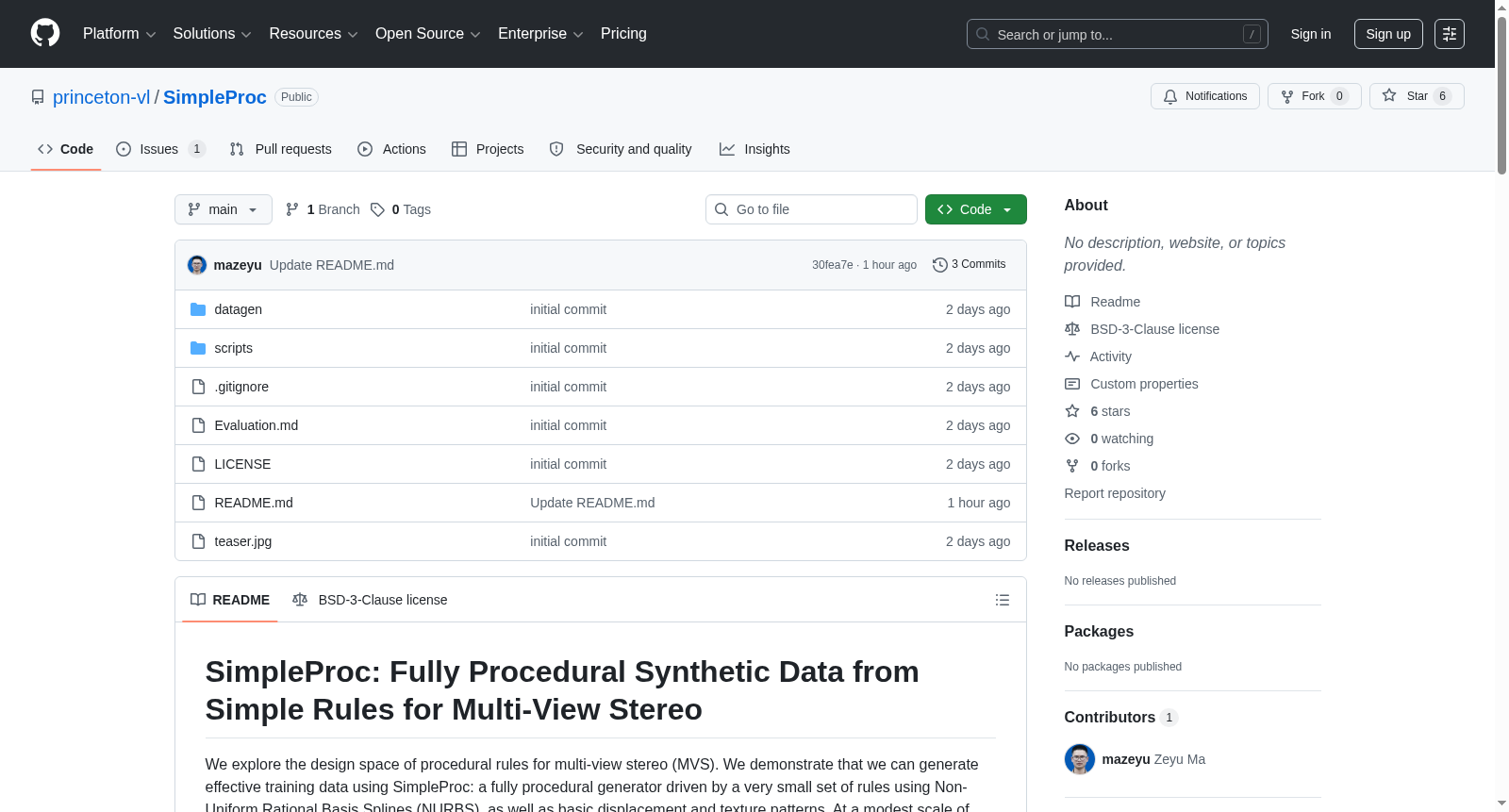1509x812 pixels.
Task: Switch to the Pull requests tab
Action: click(280, 149)
